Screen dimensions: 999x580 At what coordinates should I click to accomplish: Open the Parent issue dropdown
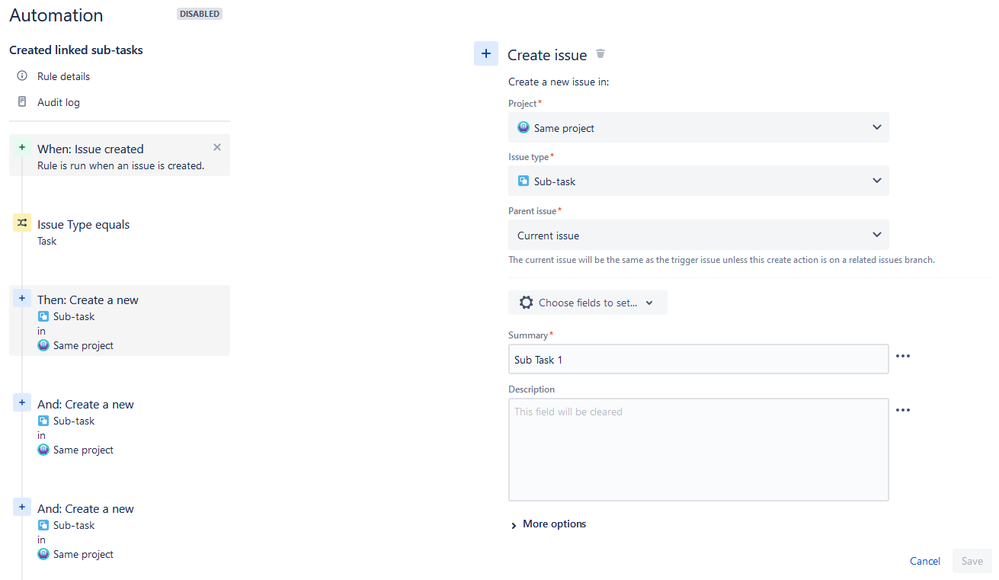[698, 235]
